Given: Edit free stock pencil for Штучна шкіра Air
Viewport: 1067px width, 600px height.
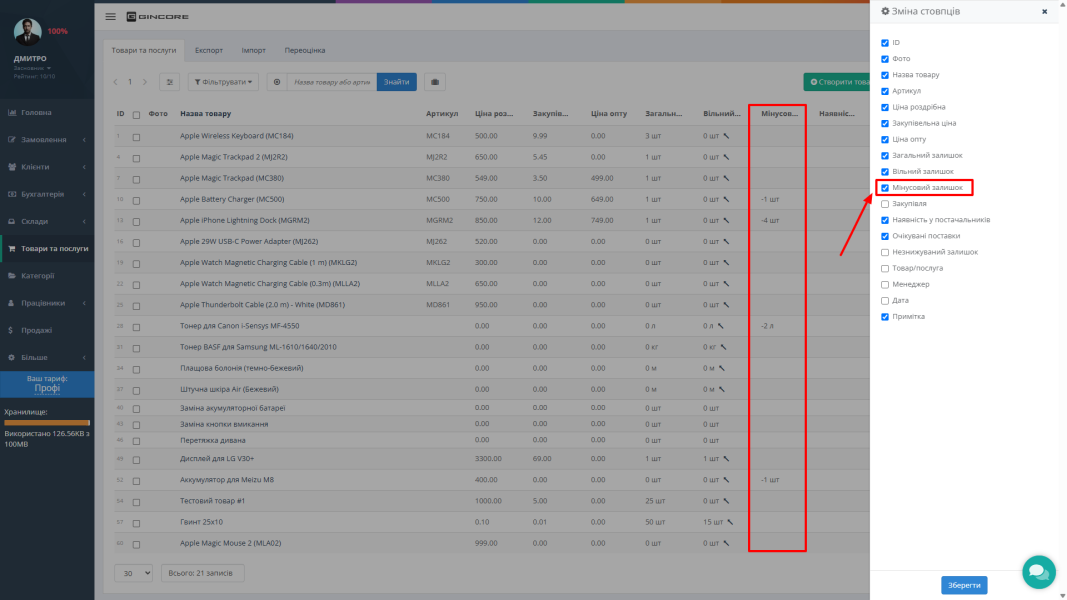Looking at the screenshot, I should (722, 390).
